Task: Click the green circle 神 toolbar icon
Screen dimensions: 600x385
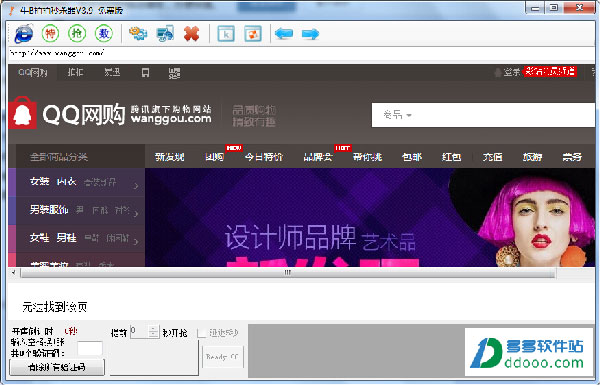Action: [x=51, y=34]
